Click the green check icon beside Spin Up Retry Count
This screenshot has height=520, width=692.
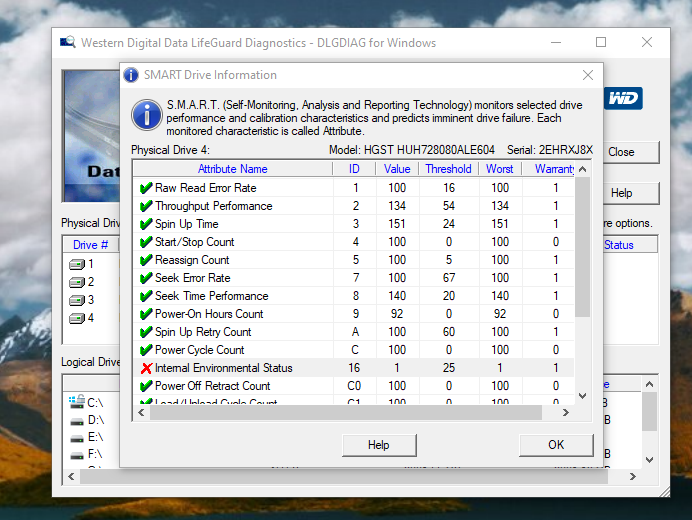click(x=146, y=332)
